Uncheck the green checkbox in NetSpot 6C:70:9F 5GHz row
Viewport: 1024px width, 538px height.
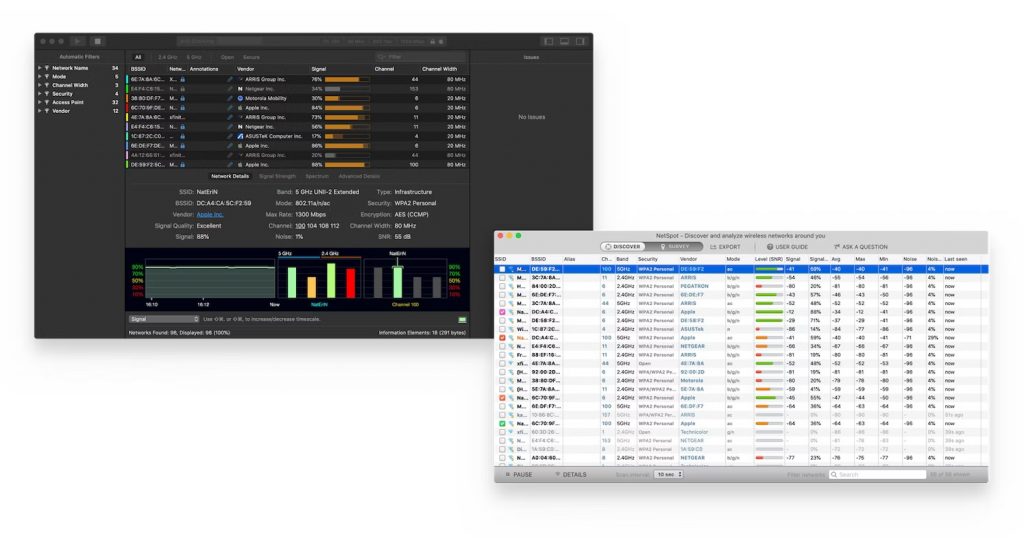502,423
